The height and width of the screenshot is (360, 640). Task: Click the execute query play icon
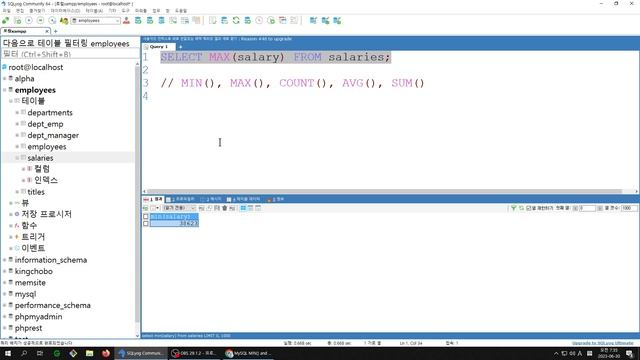tap(29, 20)
